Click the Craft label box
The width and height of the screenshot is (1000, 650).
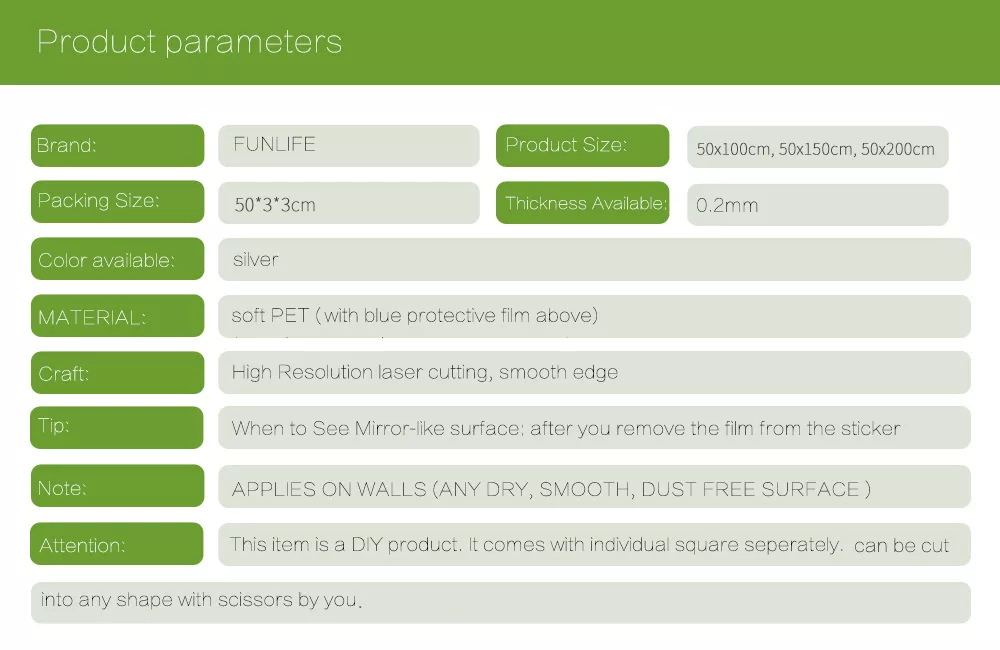point(117,374)
